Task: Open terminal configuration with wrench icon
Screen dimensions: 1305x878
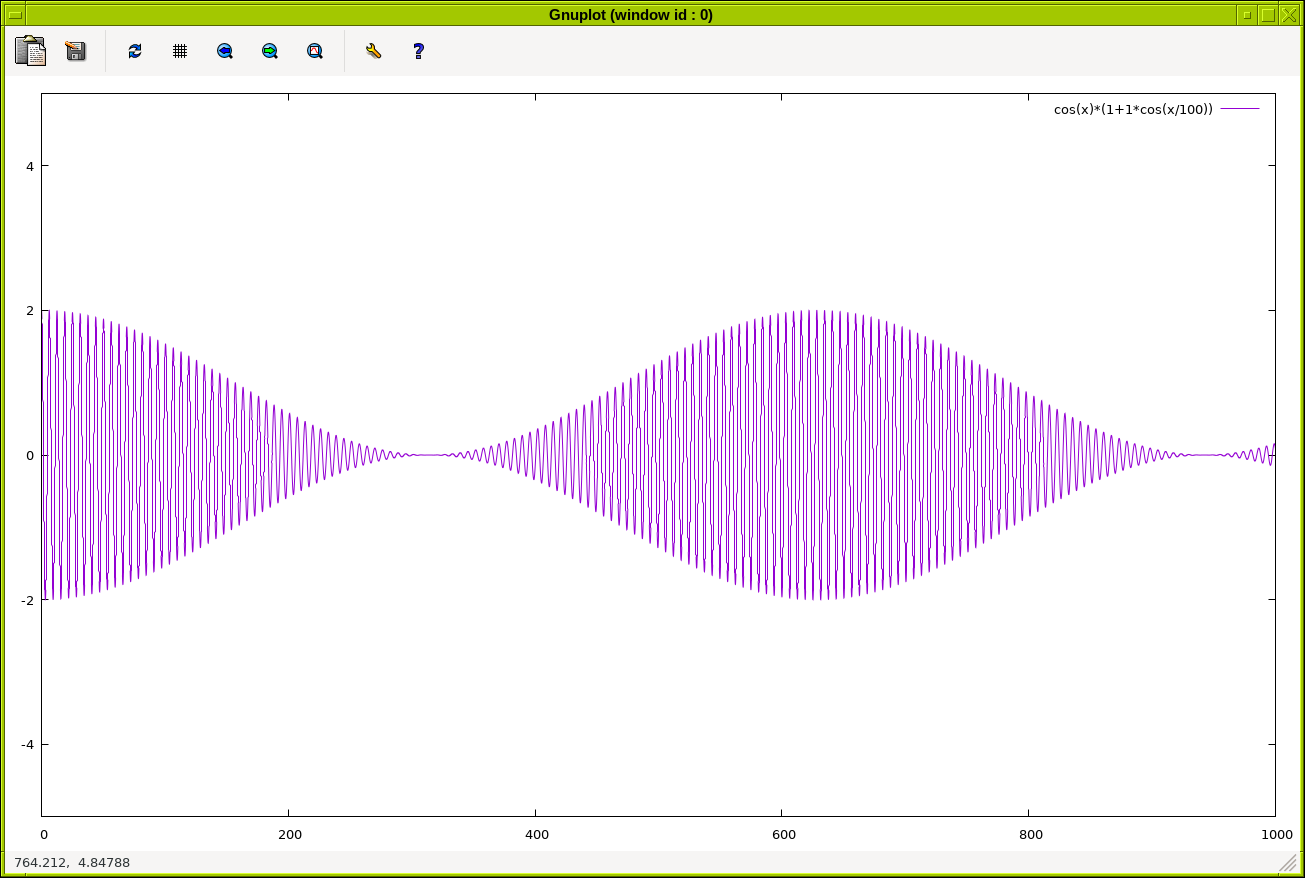Action: pos(374,51)
